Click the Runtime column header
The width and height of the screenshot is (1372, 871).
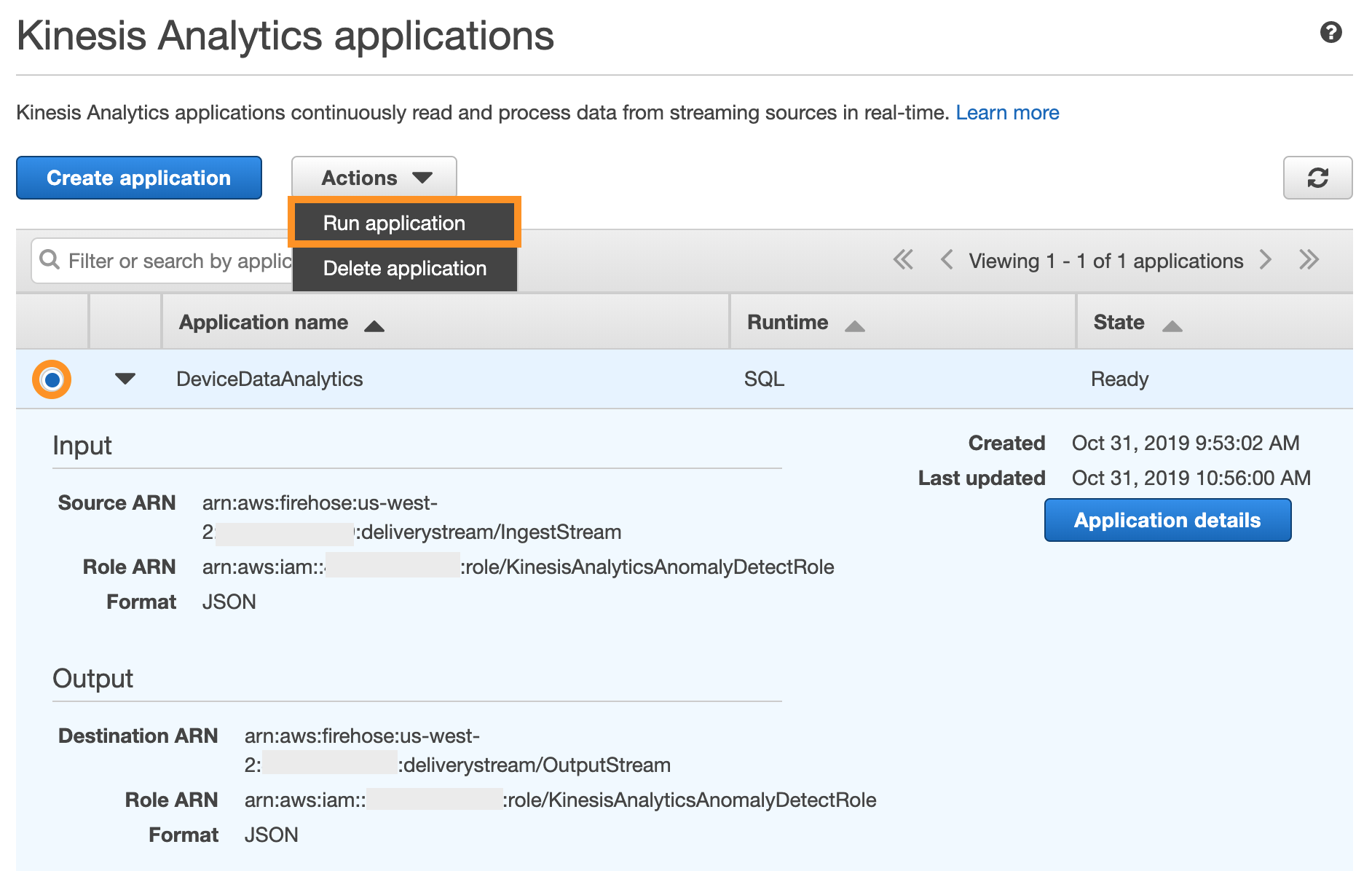pos(903,322)
